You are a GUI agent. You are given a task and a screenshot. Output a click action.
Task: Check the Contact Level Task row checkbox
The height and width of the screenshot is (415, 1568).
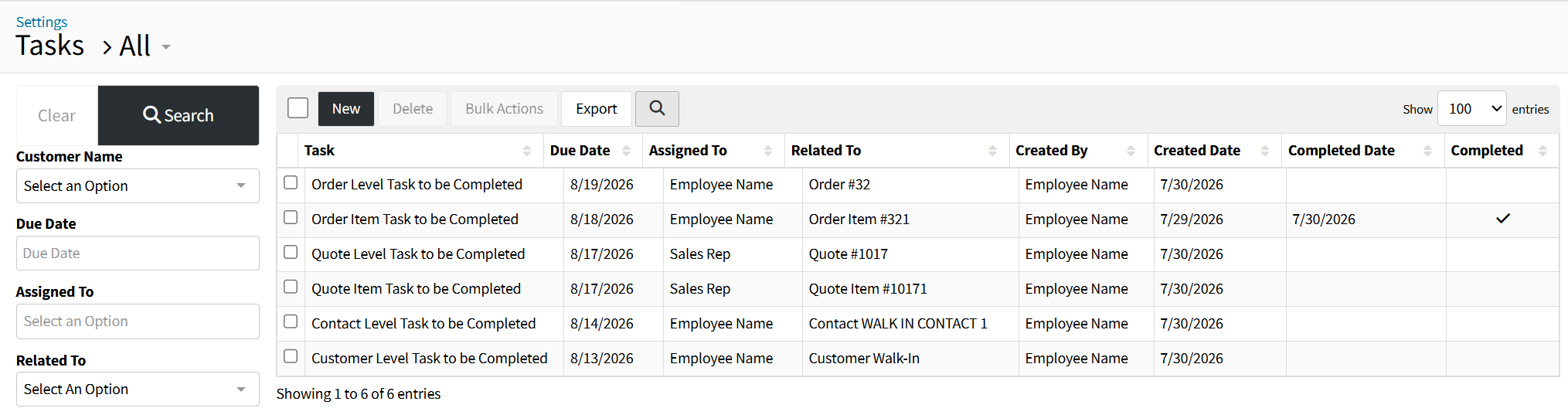pyautogui.click(x=291, y=321)
